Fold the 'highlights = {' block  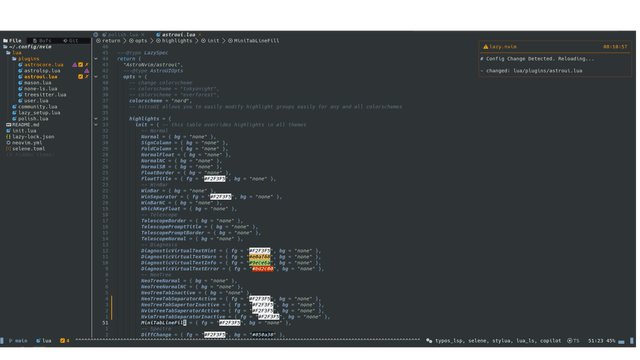pos(96,119)
